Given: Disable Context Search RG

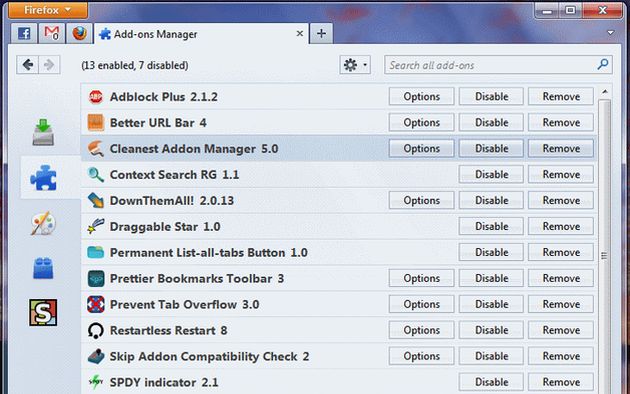Looking at the screenshot, I should [491, 175].
